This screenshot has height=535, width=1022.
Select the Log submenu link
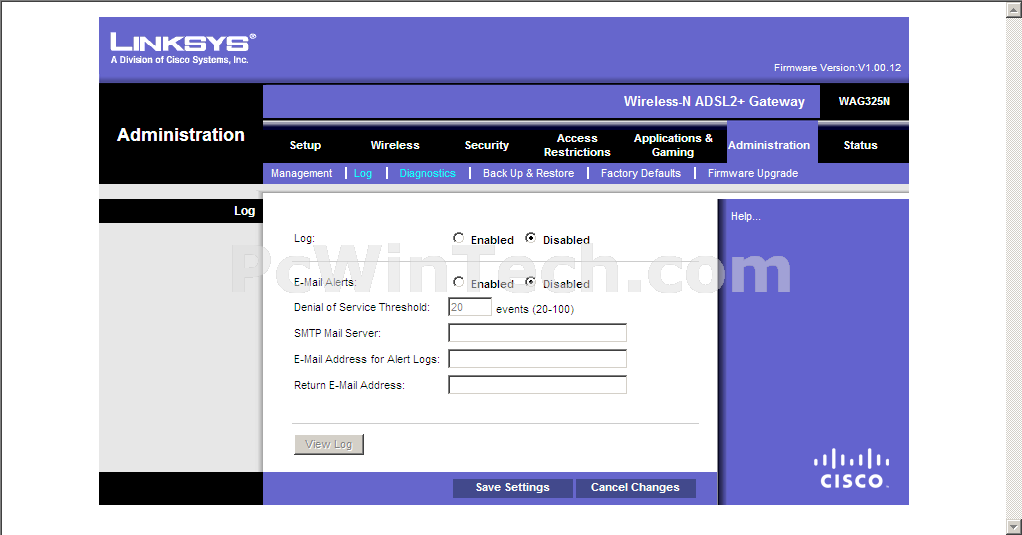click(x=363, y=173)
